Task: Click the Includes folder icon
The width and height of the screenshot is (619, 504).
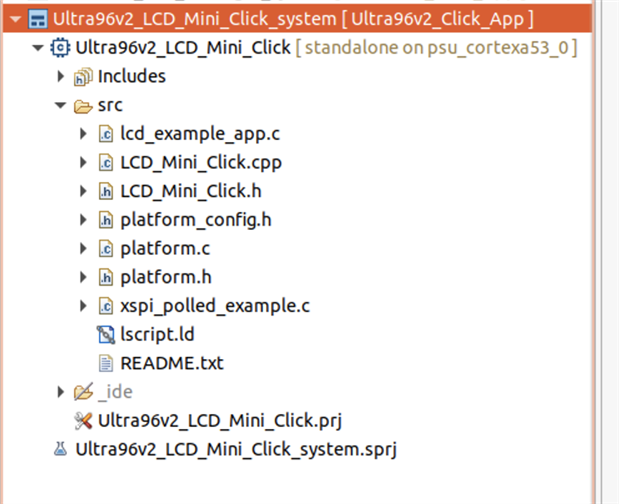Action: [x=83, y=76]
